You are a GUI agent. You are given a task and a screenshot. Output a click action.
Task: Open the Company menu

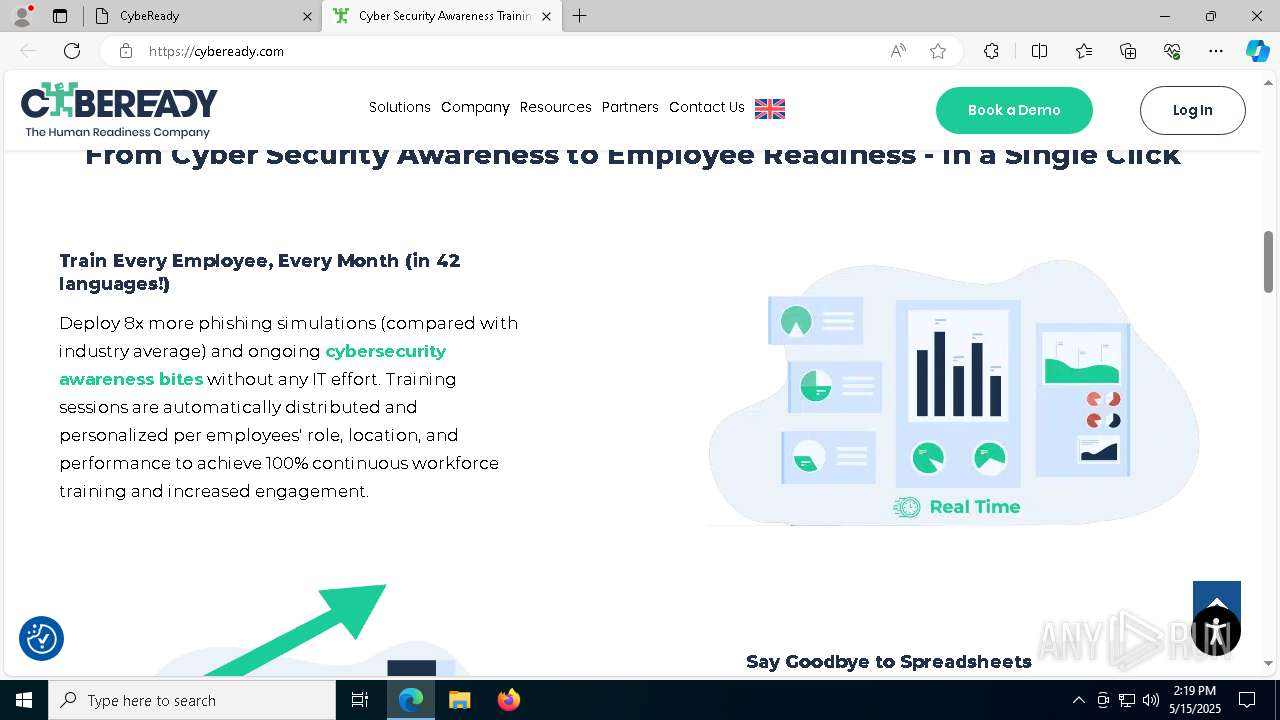pos(475,107)
